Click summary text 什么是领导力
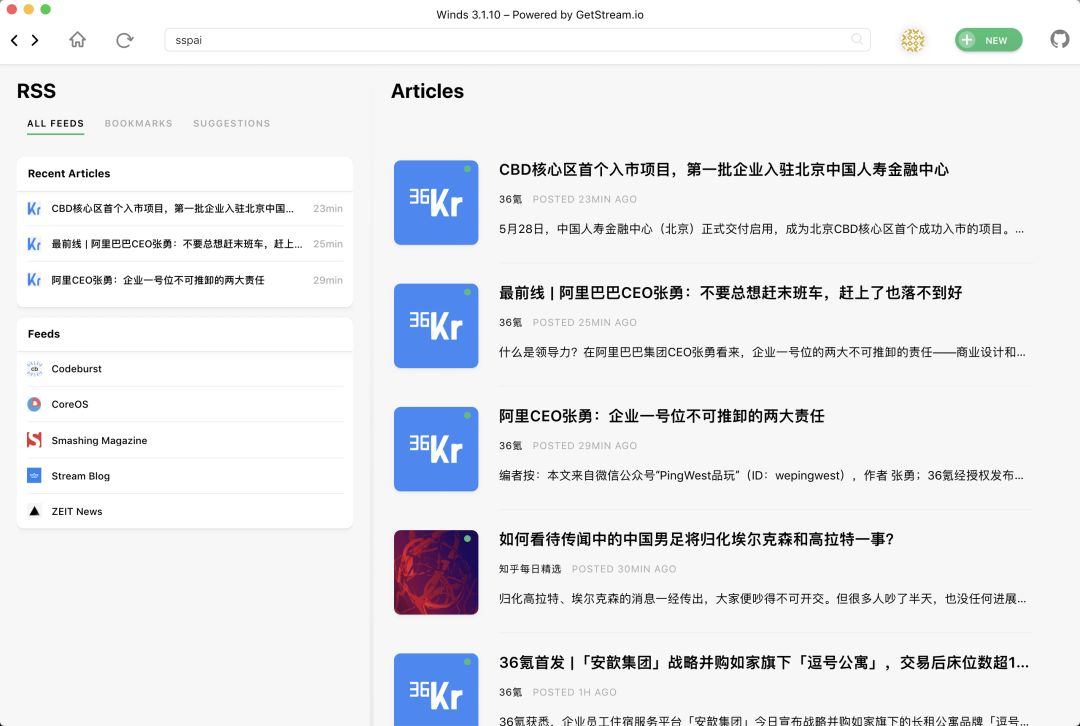The width and height of the screenshot is (1080, 726). [762, 352]
